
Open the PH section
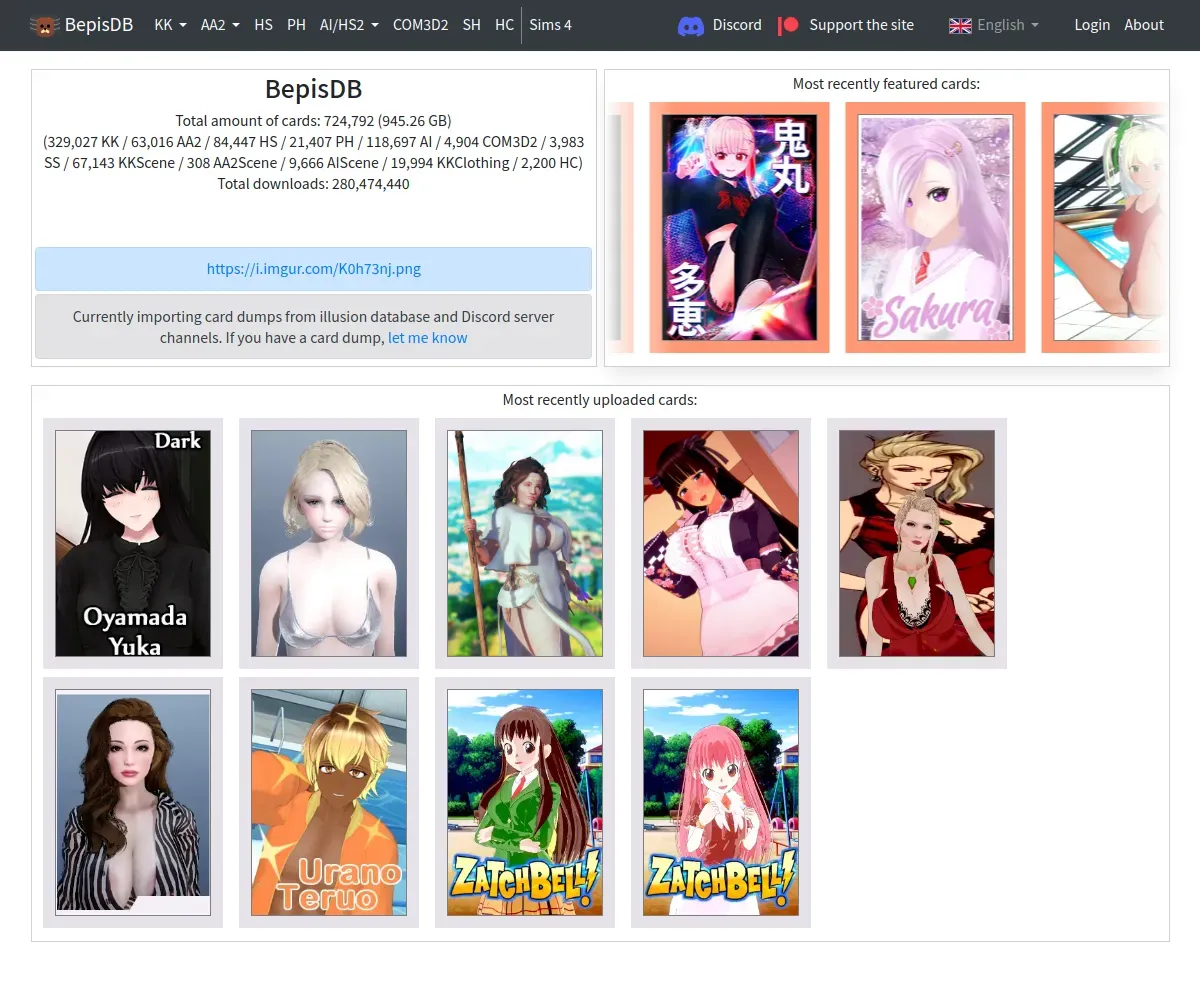tap(296, 25)
